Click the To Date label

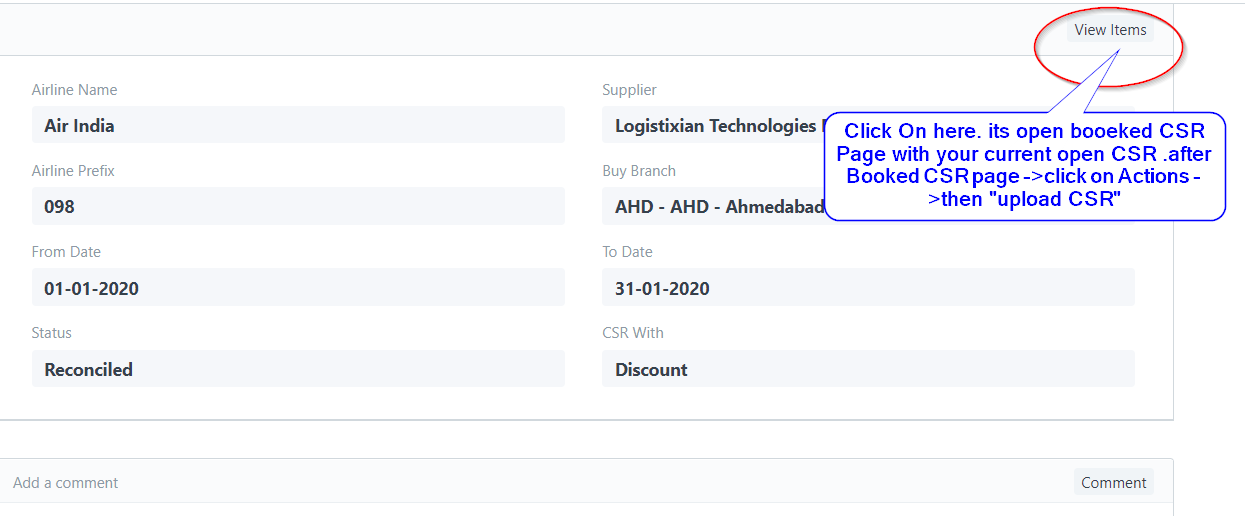click(627, 252)
